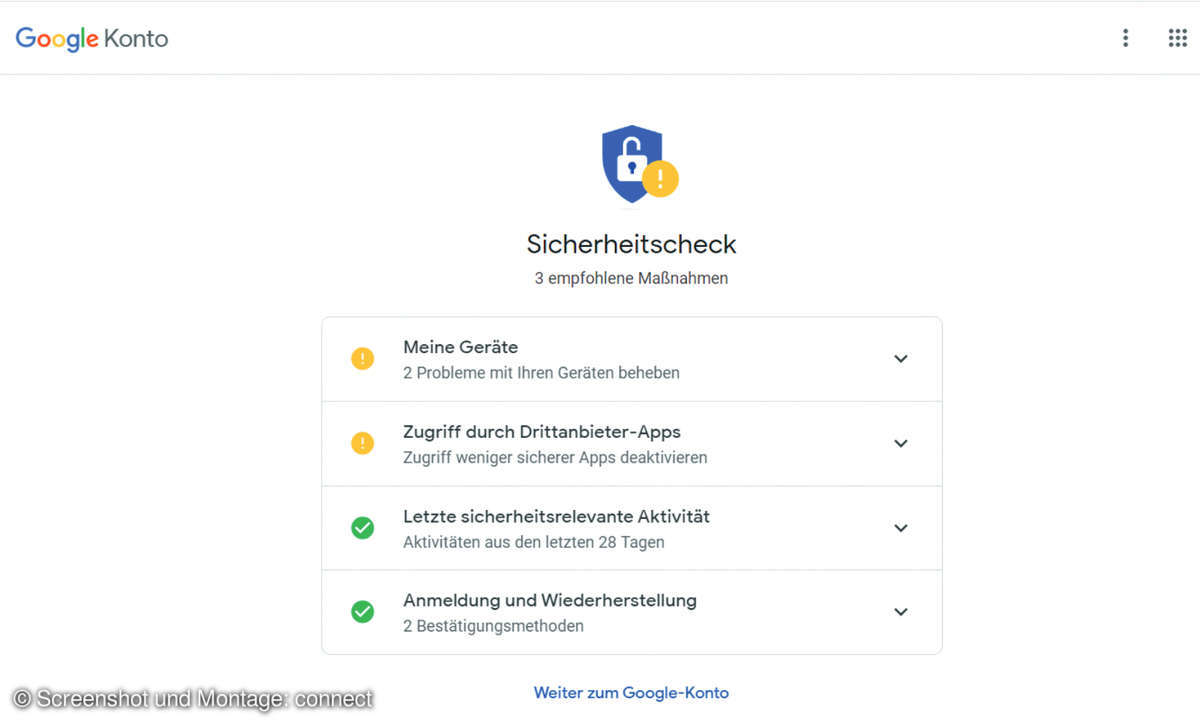This screenshot has height=720, width=1200.
Task: Expand the Zugriff durch Drittanbieter-Apps chevron
Action: click(x=900, y=443)
